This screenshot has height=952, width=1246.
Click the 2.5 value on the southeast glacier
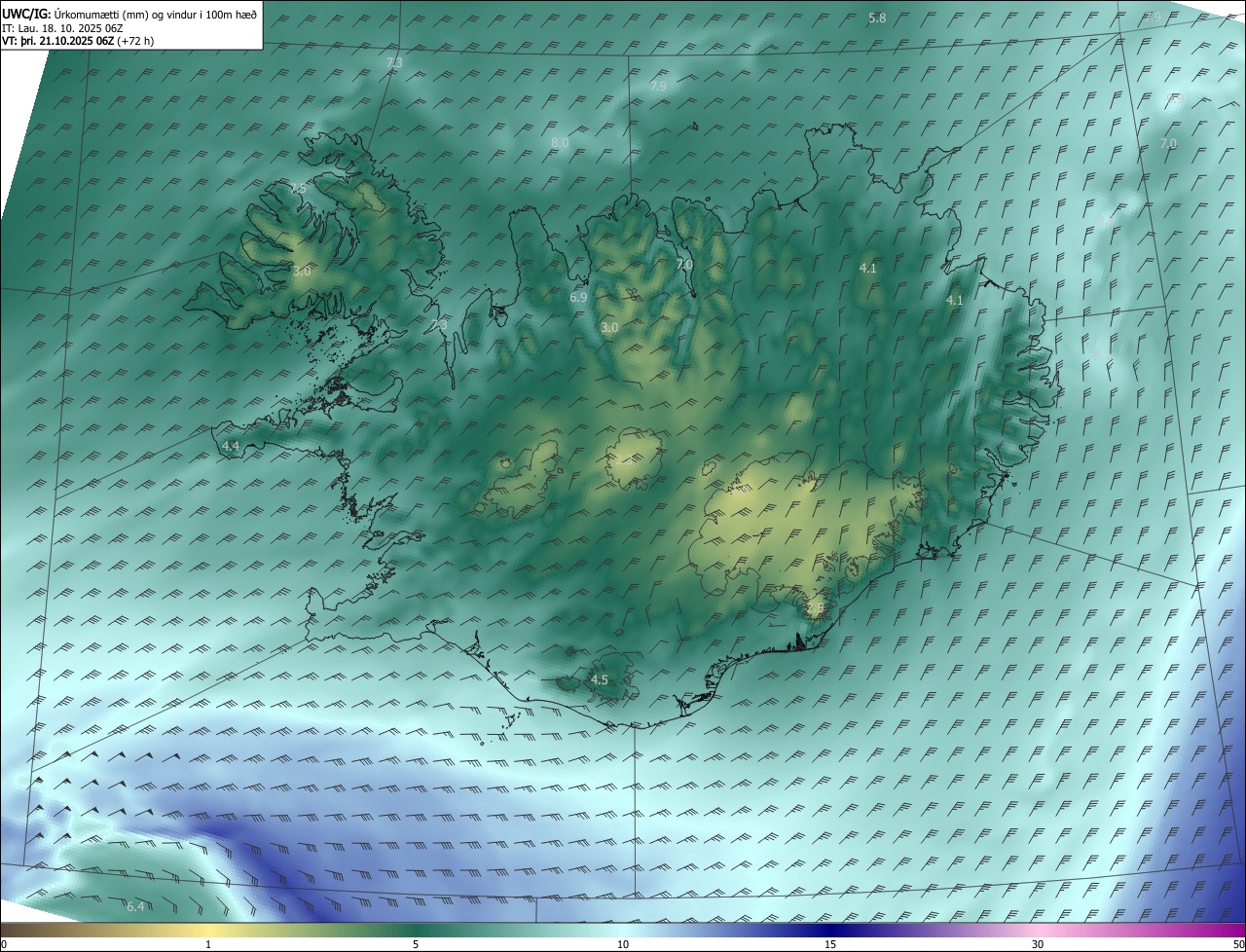tap(815, 608)
